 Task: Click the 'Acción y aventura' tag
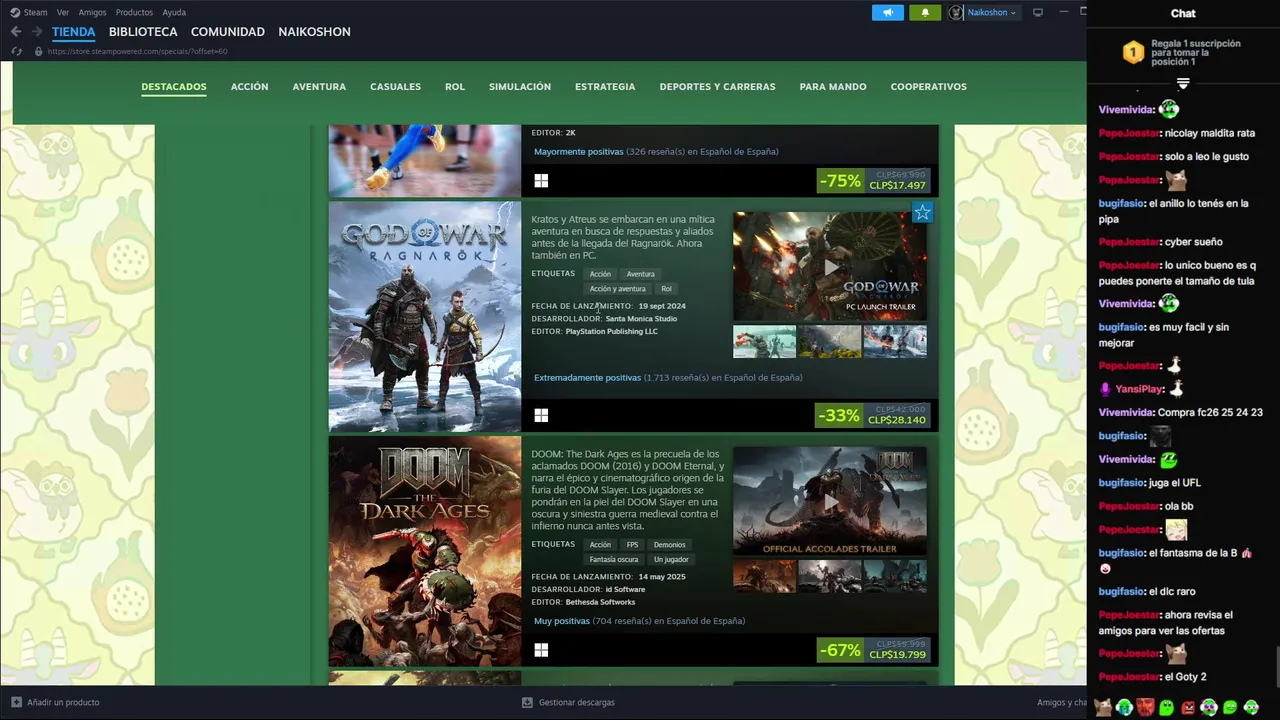617,289
